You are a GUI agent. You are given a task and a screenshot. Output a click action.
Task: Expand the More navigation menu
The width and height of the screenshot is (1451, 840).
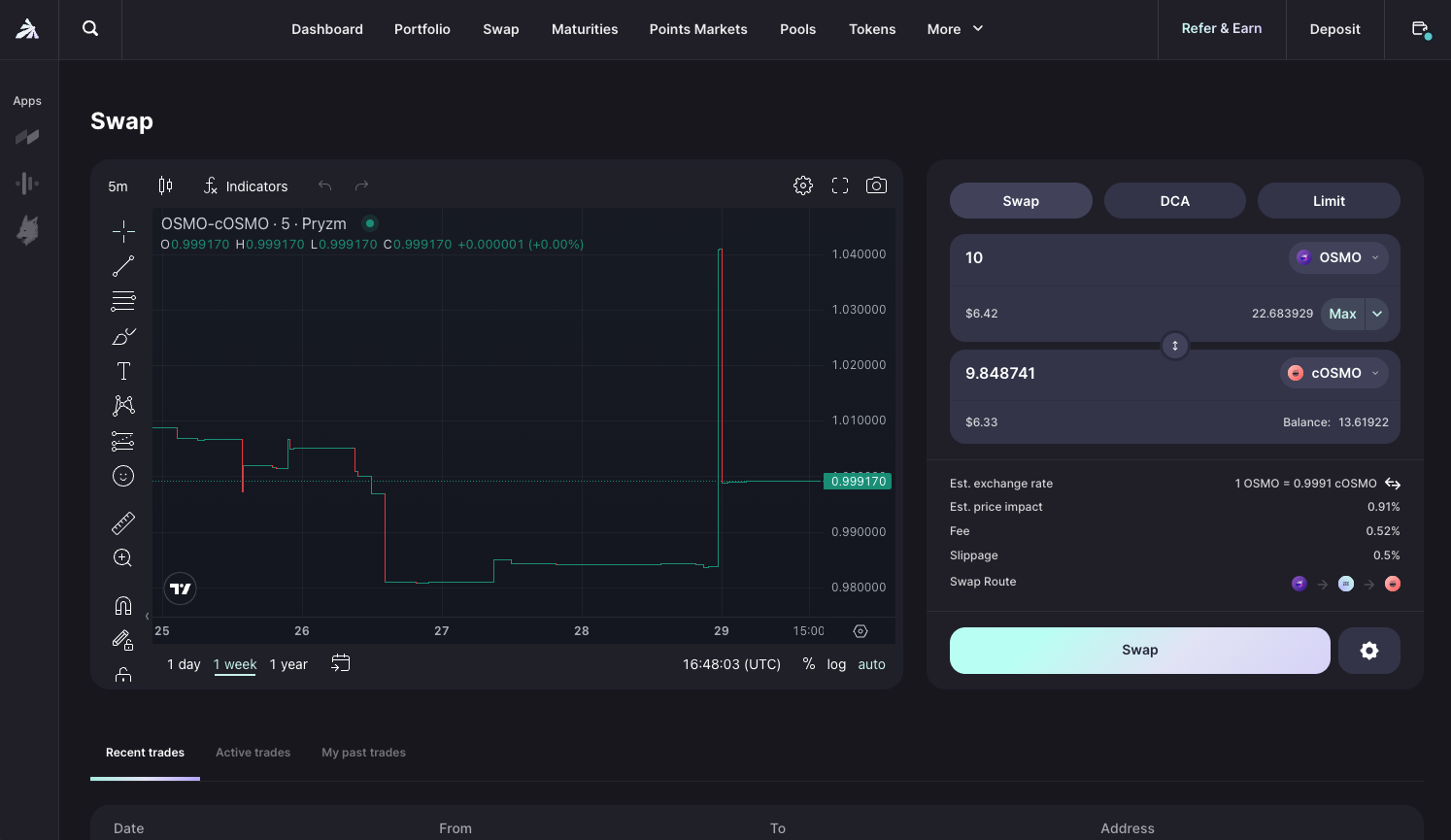(956, 29)
